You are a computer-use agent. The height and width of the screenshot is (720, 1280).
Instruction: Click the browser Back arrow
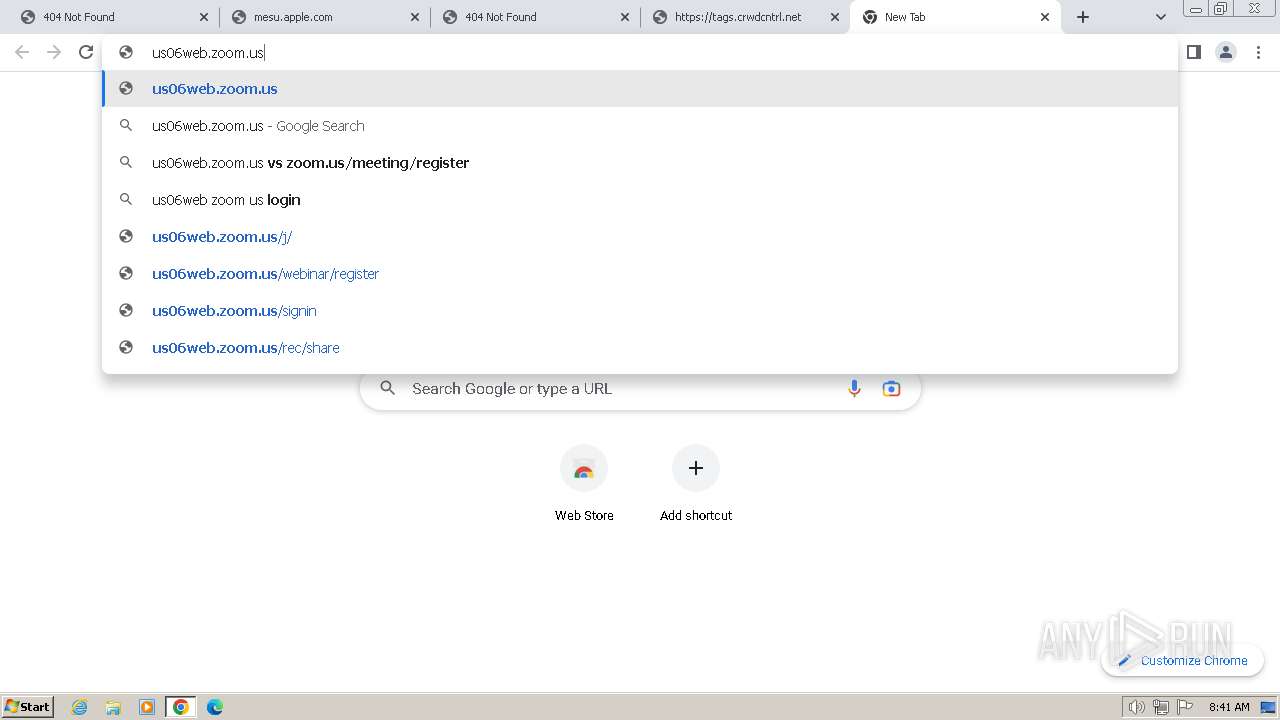coord(22,52)
